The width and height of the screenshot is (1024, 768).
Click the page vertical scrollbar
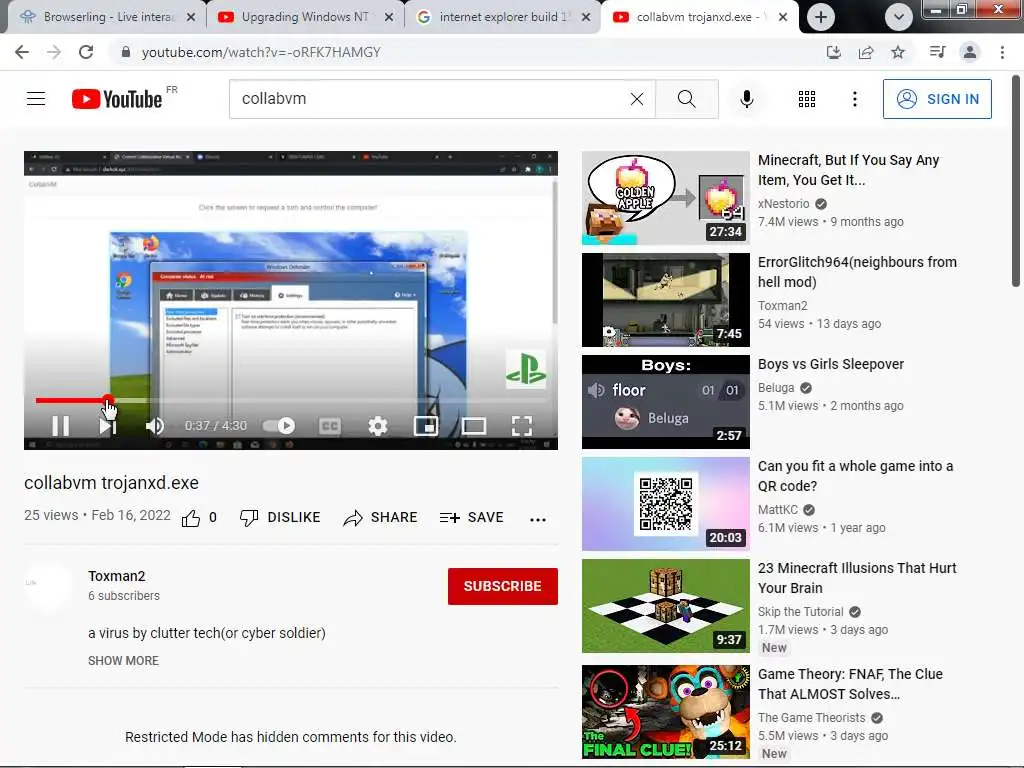pos(1016,181)
